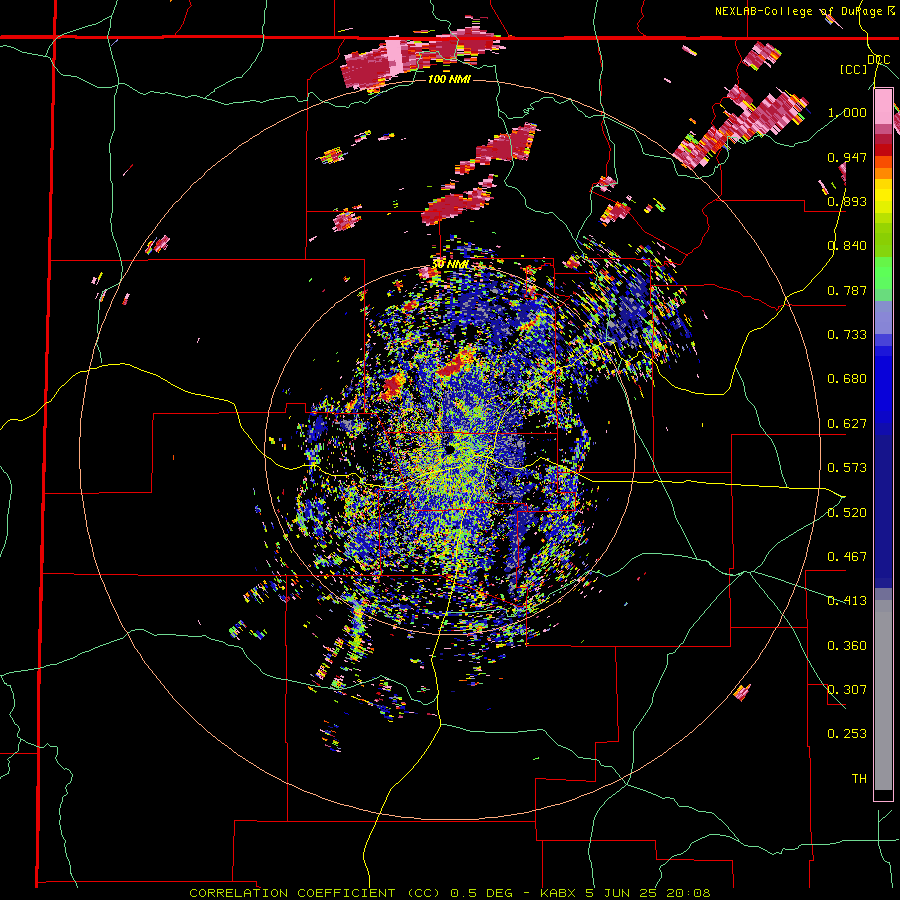Image resolution: width=900 pixels, height=900 pixels.
Task: Select the 0.253 legend value
Action: click(847, 734)
